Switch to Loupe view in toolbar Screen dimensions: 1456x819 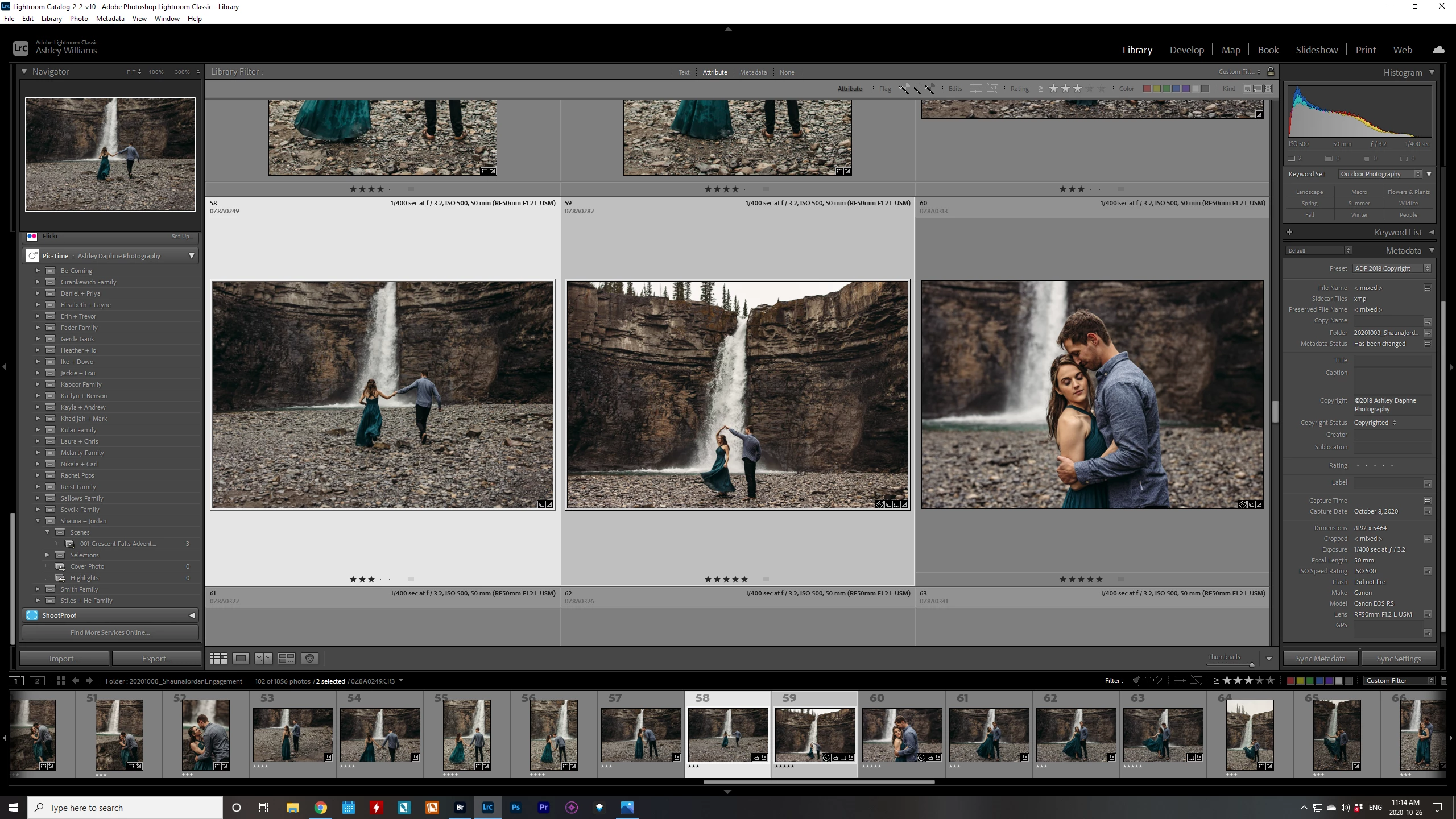coord(241,658)
